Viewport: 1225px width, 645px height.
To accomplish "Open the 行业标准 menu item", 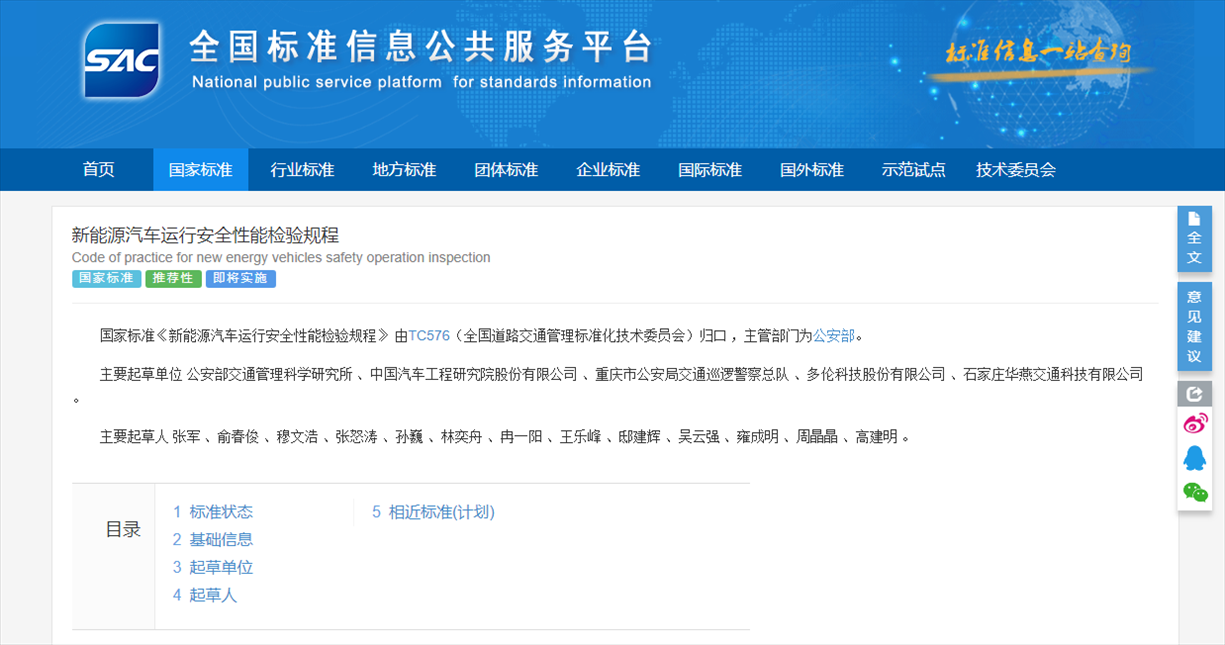I will pos(302,170).
